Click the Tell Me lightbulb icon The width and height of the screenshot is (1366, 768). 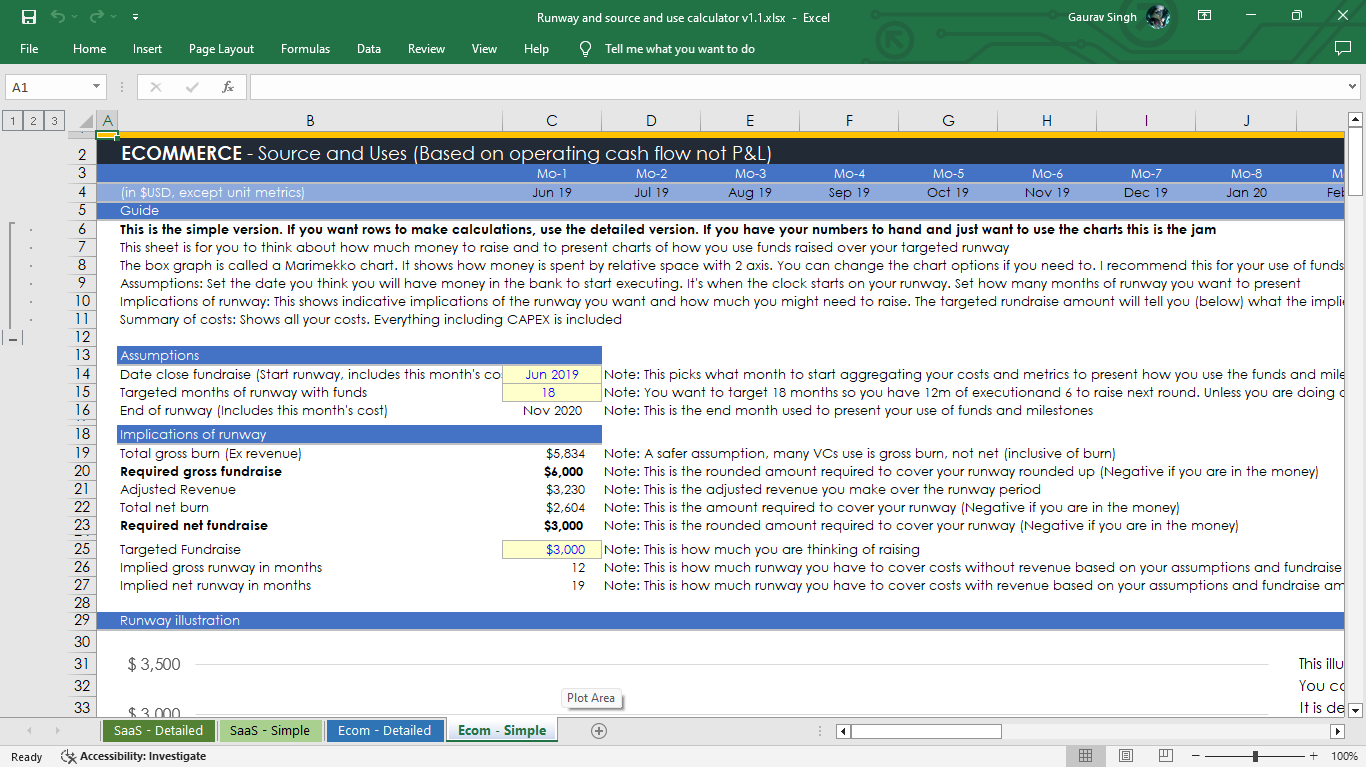(585, 48)
